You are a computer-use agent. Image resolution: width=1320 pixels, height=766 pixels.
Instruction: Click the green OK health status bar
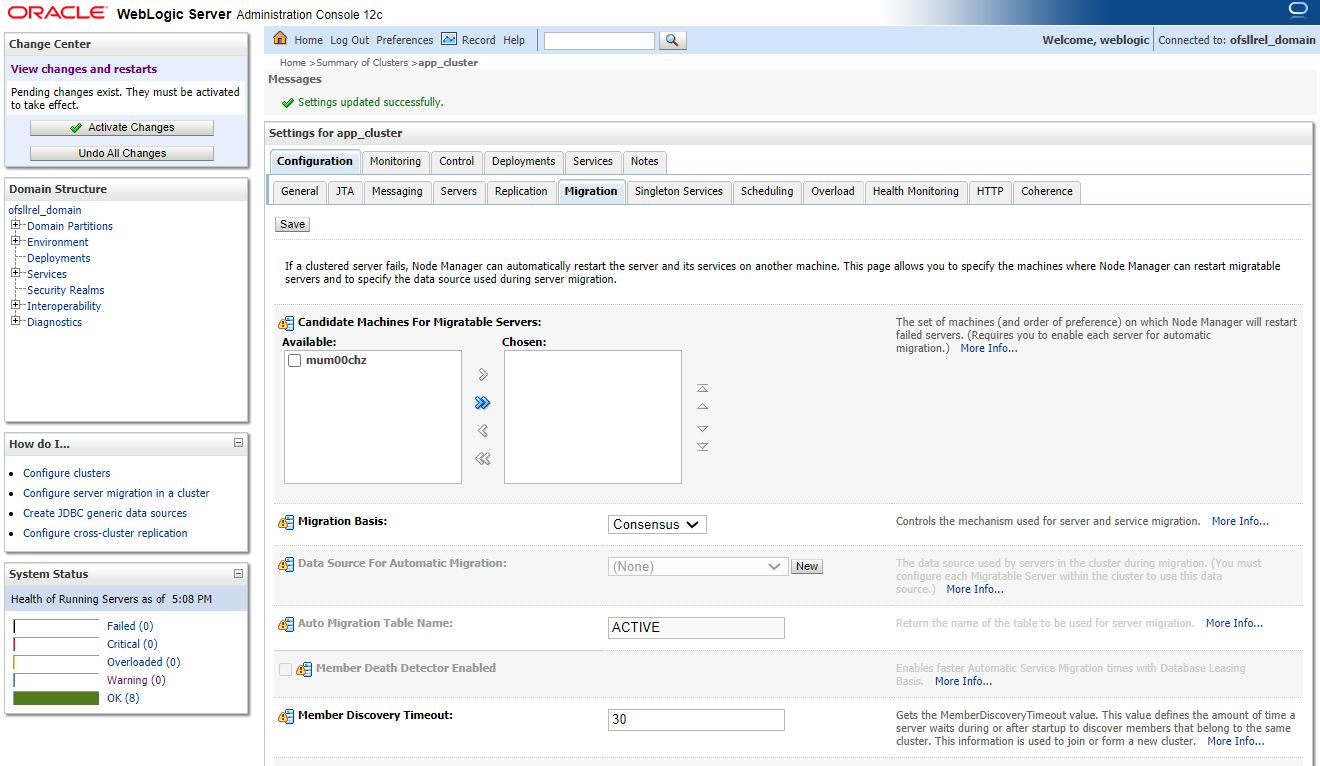pyautogui.click(x=56, y=698)
